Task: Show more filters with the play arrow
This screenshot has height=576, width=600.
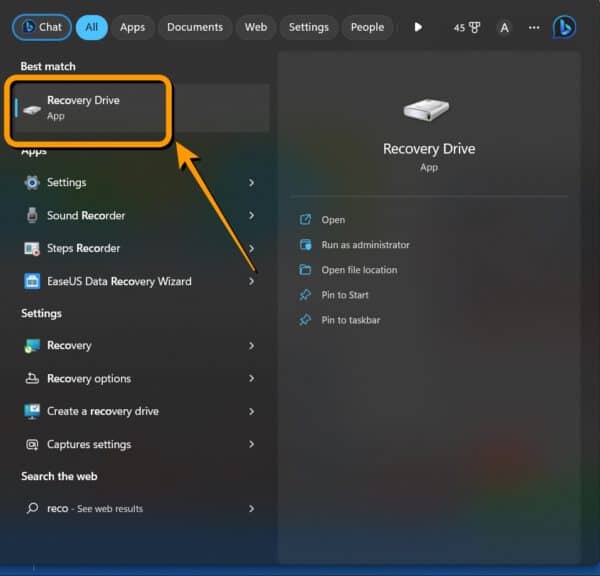Action: [418, 27]
